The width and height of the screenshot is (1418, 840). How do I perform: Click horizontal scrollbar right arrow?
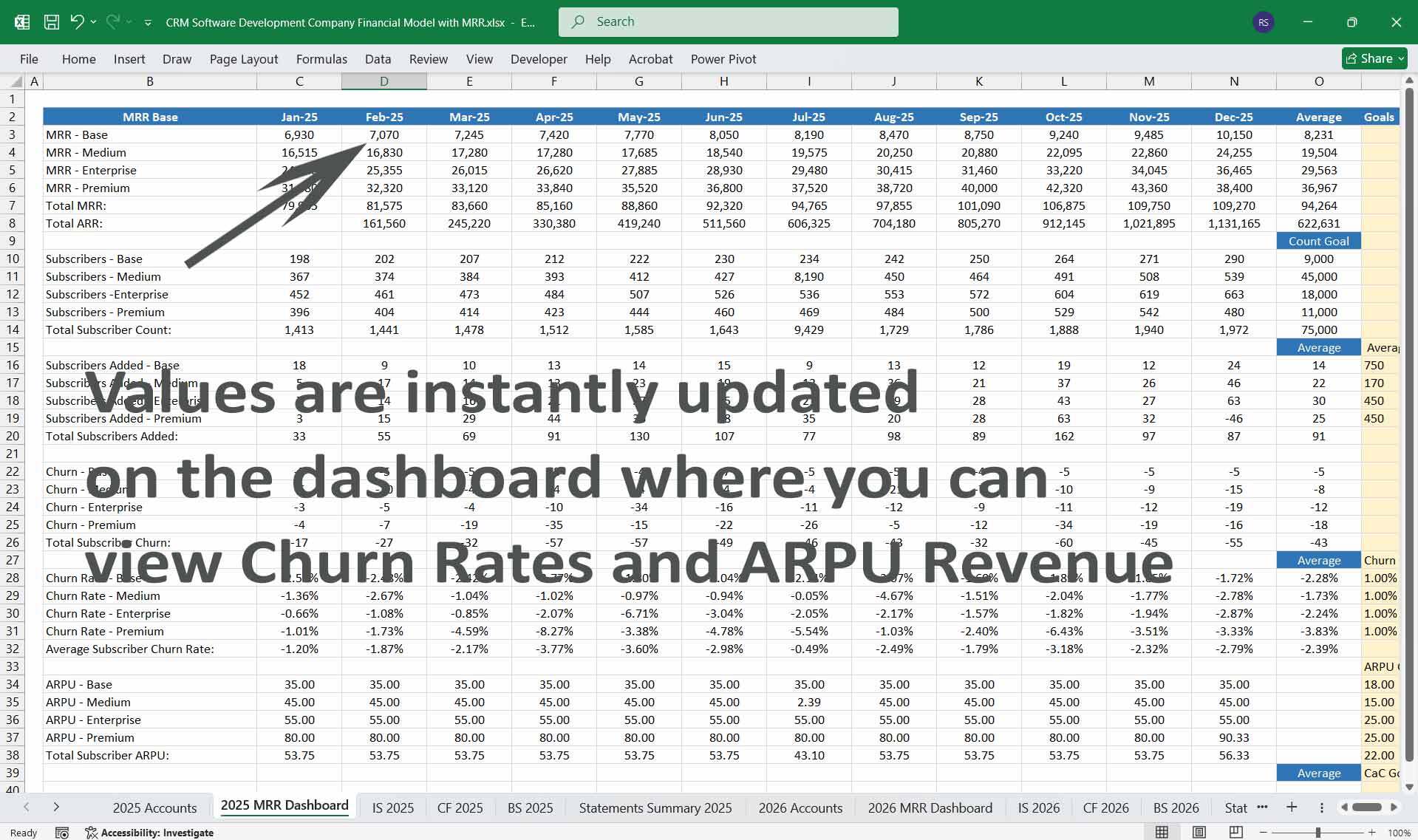point(1394,807)
